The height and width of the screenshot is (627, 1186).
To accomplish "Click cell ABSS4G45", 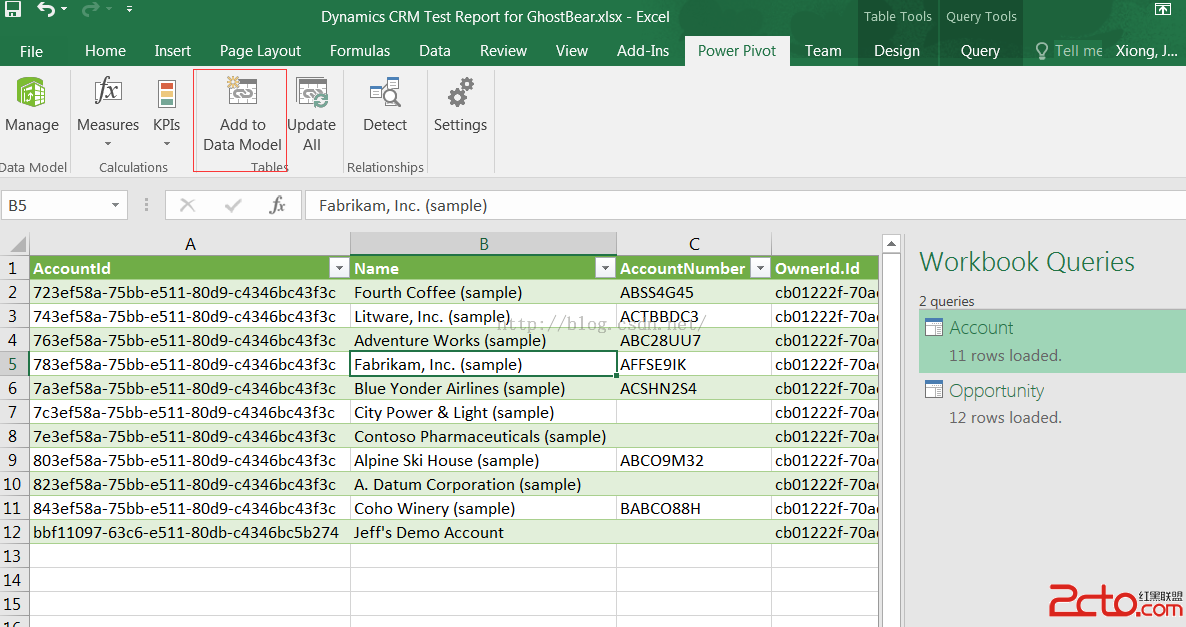I will [x=694, y=292].
